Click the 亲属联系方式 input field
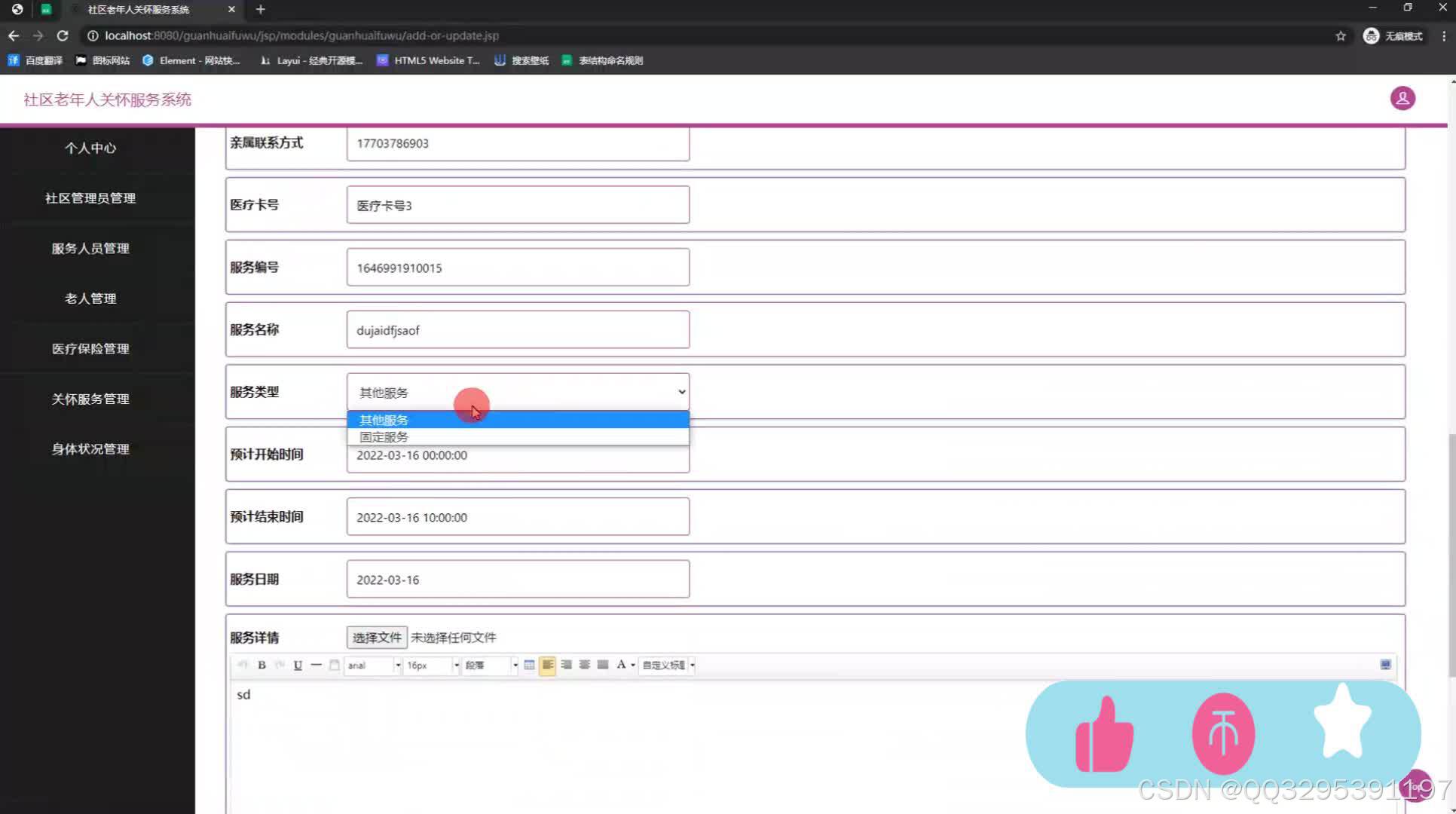Viewport: 1456px width, 814px height. 518,143
